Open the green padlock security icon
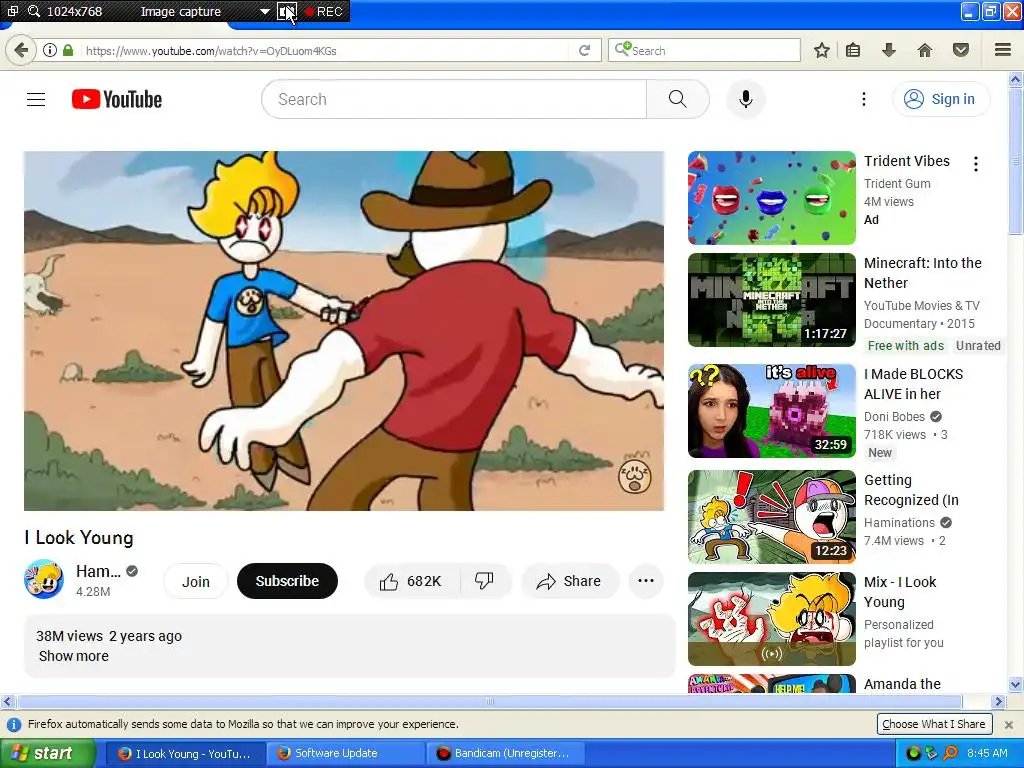The width and height of the screenshot is (1024, 768). [x=68, y=50]
